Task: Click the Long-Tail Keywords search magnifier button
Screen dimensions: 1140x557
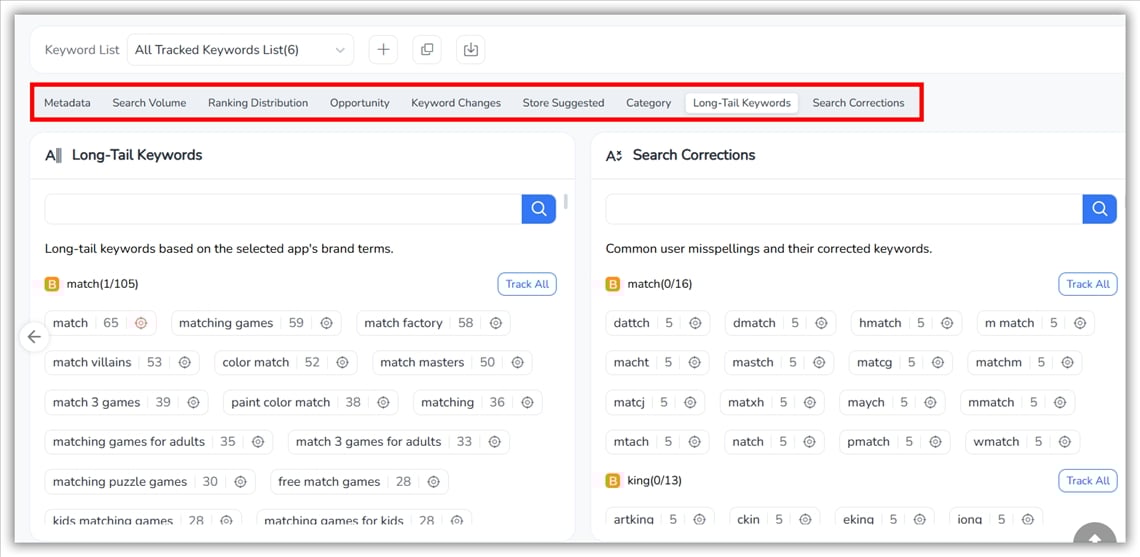Action: [538, 208]
